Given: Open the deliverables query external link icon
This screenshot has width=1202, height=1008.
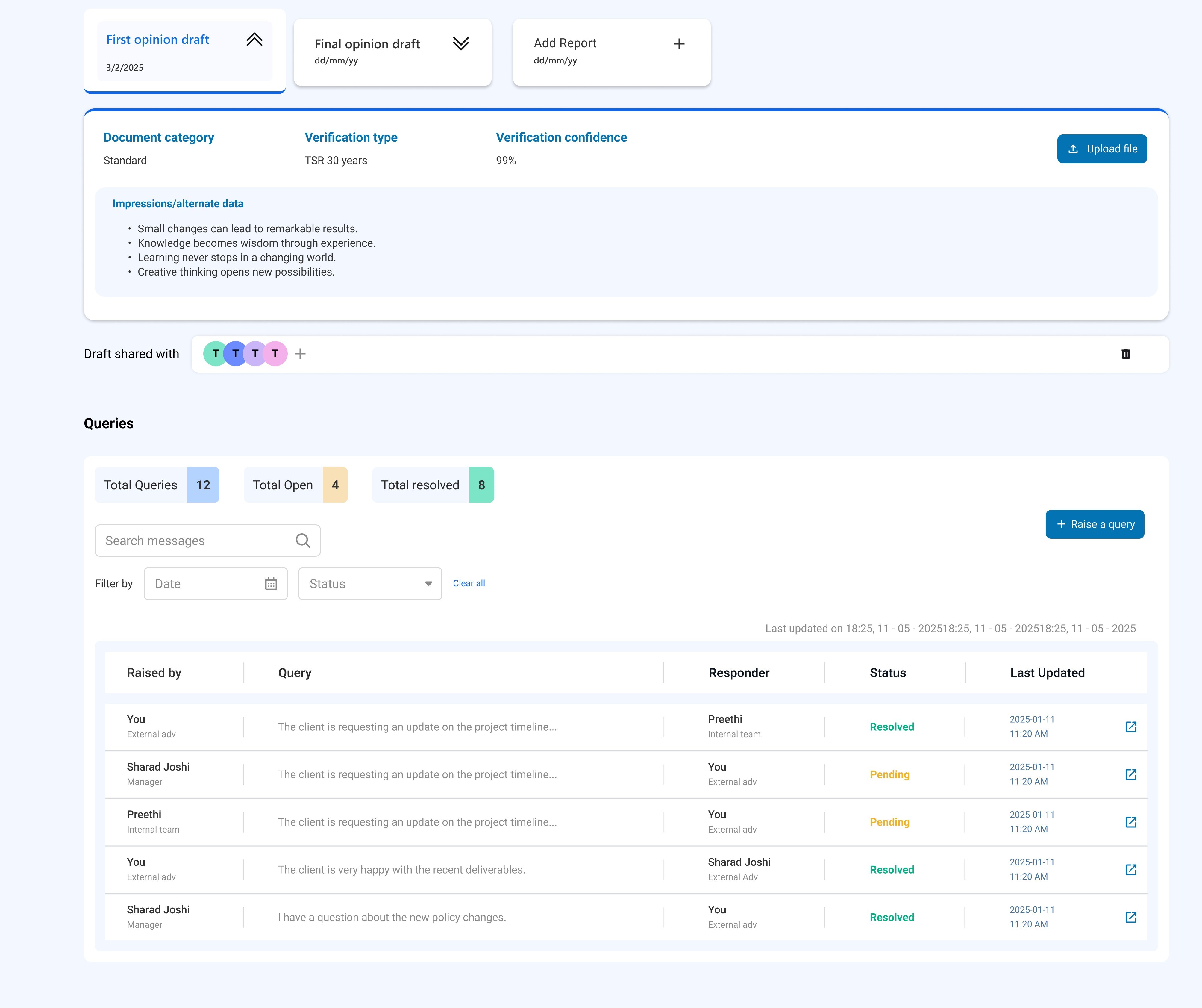Looking at the screenshot, I should click(x=1130, y=869).
